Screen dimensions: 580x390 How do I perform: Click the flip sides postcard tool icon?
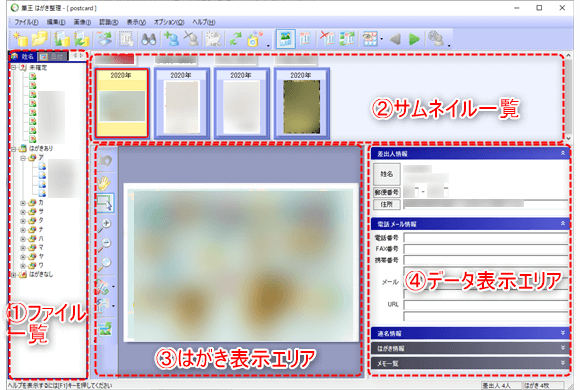[103, 306]
